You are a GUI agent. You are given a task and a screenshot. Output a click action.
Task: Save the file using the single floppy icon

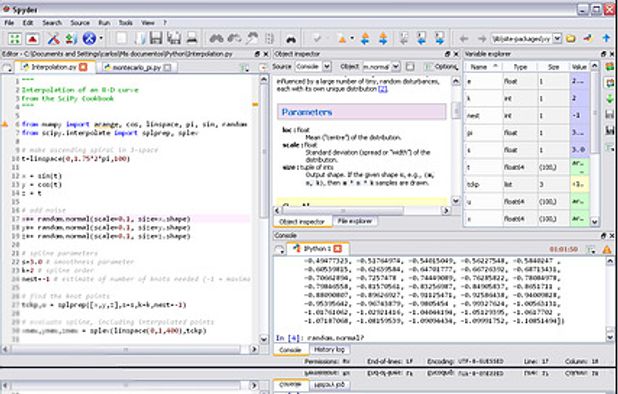coord(156,38)
